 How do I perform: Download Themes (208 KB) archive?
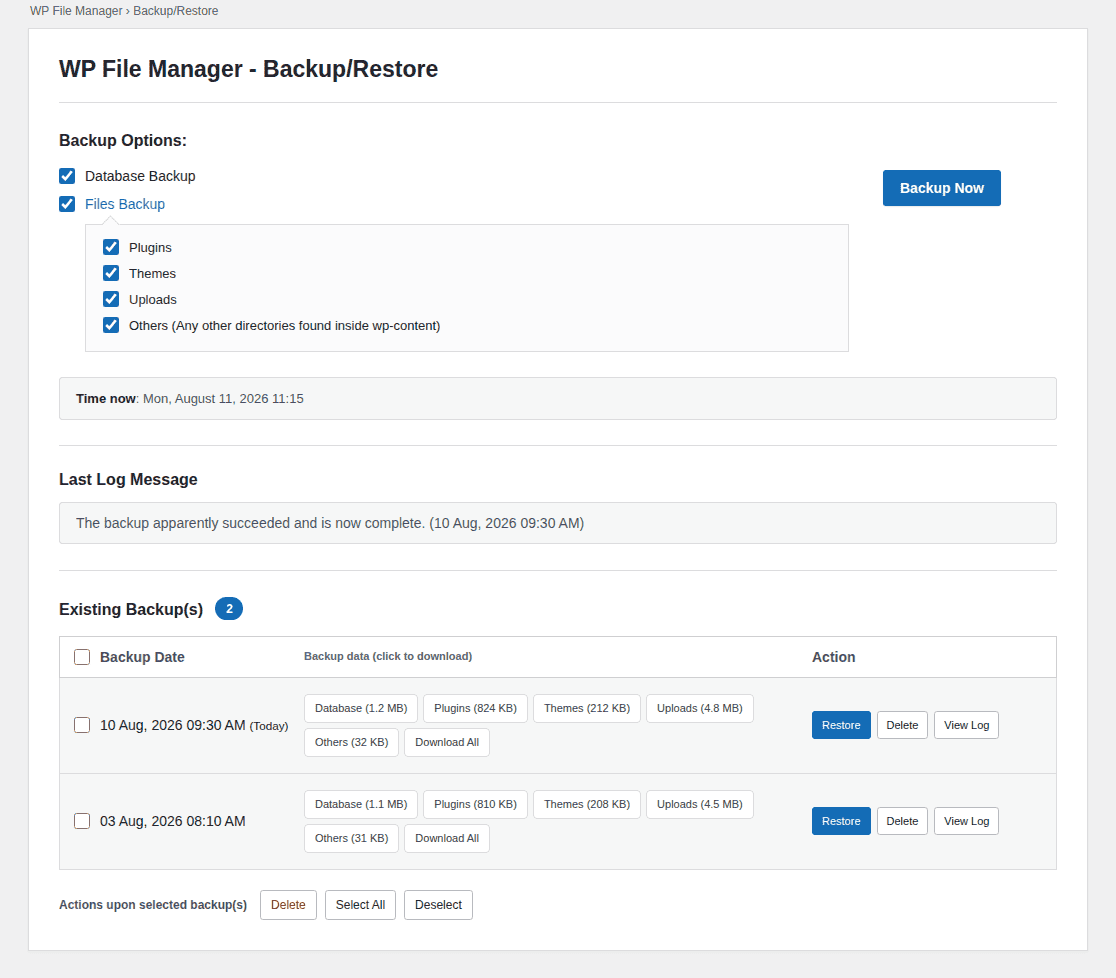(586, 804)
